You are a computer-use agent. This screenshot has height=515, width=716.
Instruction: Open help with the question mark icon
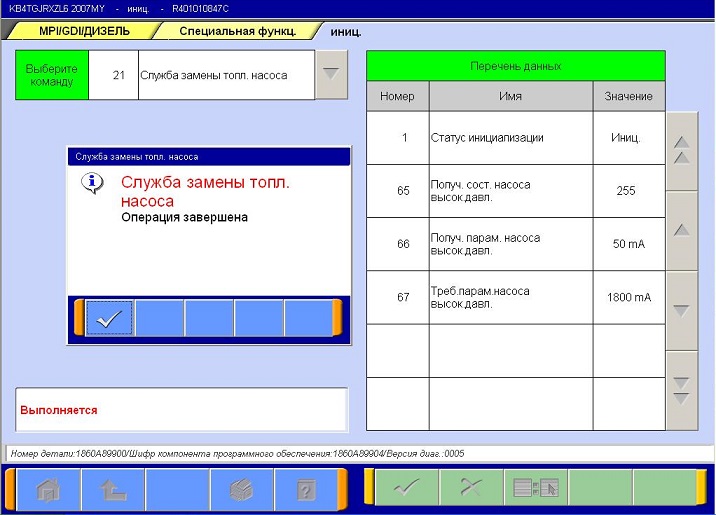point(306,489)
